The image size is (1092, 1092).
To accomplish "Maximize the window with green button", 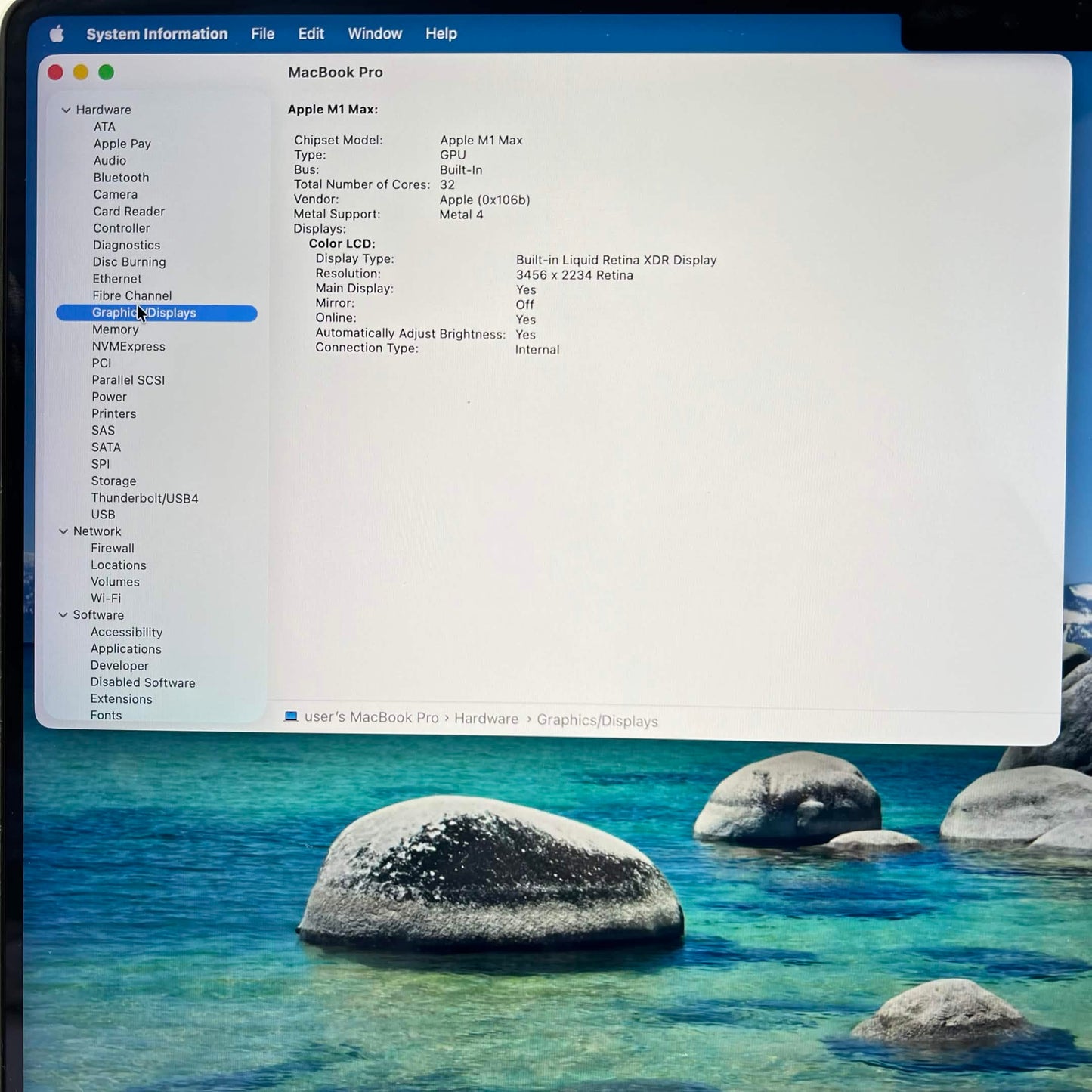I will click(107, 73).
